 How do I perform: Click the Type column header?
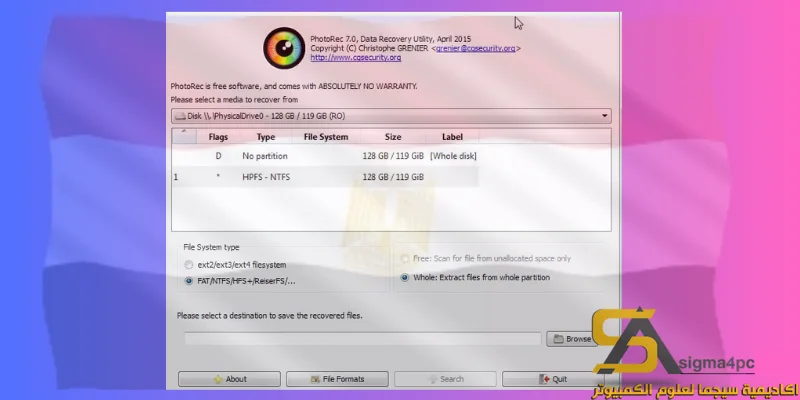point(266,137)
